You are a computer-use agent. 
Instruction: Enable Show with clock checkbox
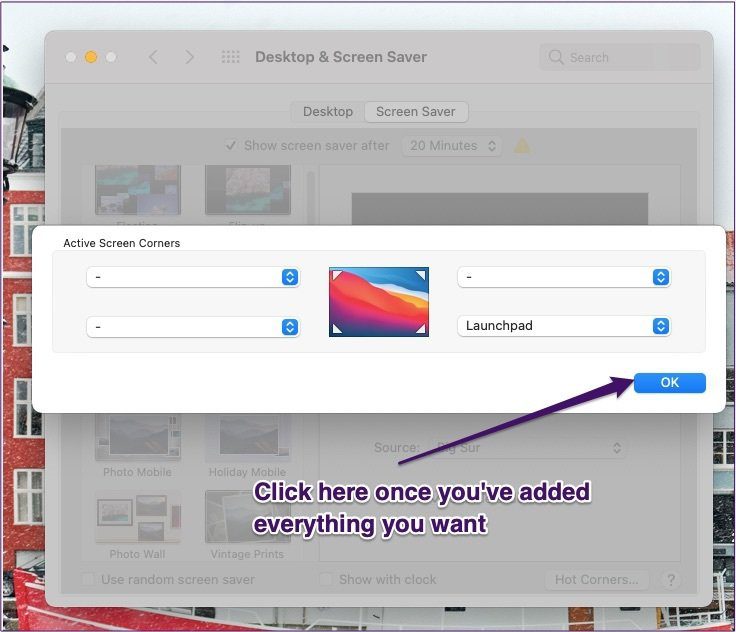click(325, 579)
